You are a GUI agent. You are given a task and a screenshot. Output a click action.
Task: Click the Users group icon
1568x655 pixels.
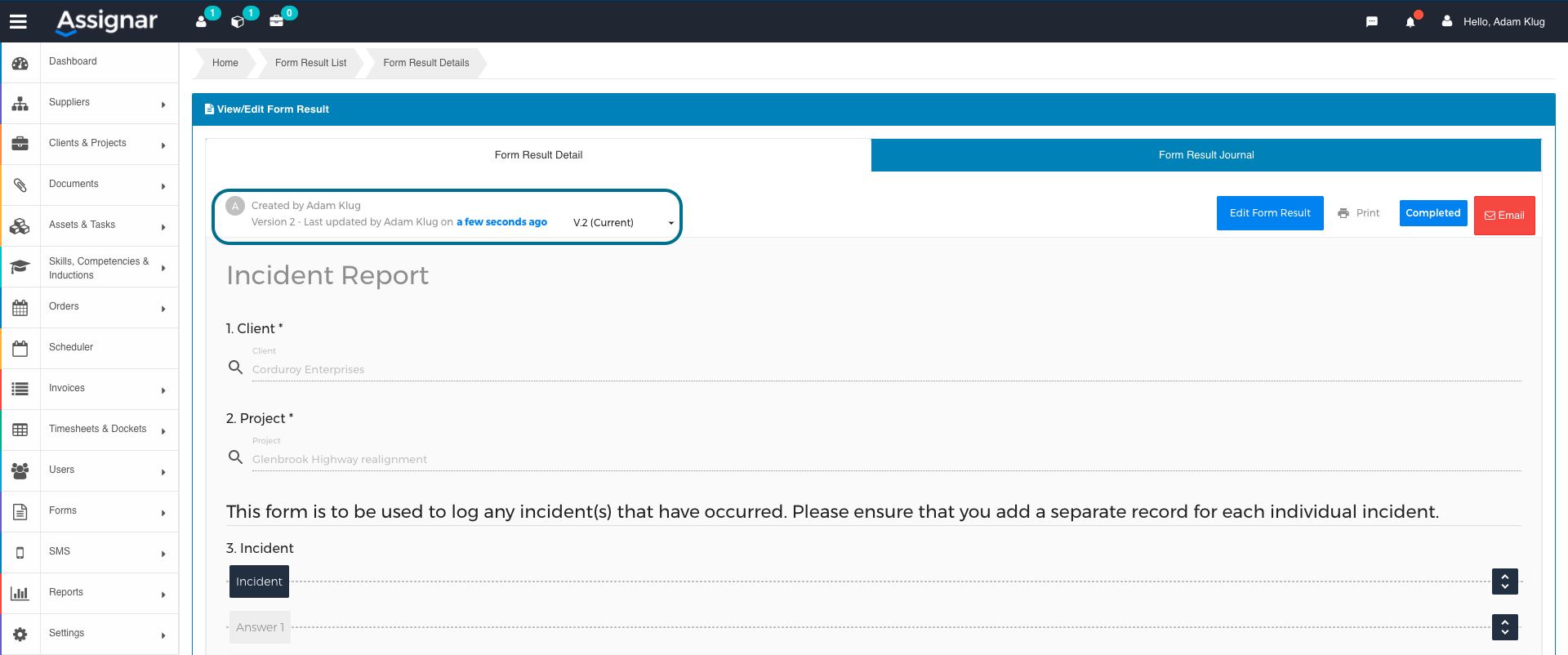[20, 471]
